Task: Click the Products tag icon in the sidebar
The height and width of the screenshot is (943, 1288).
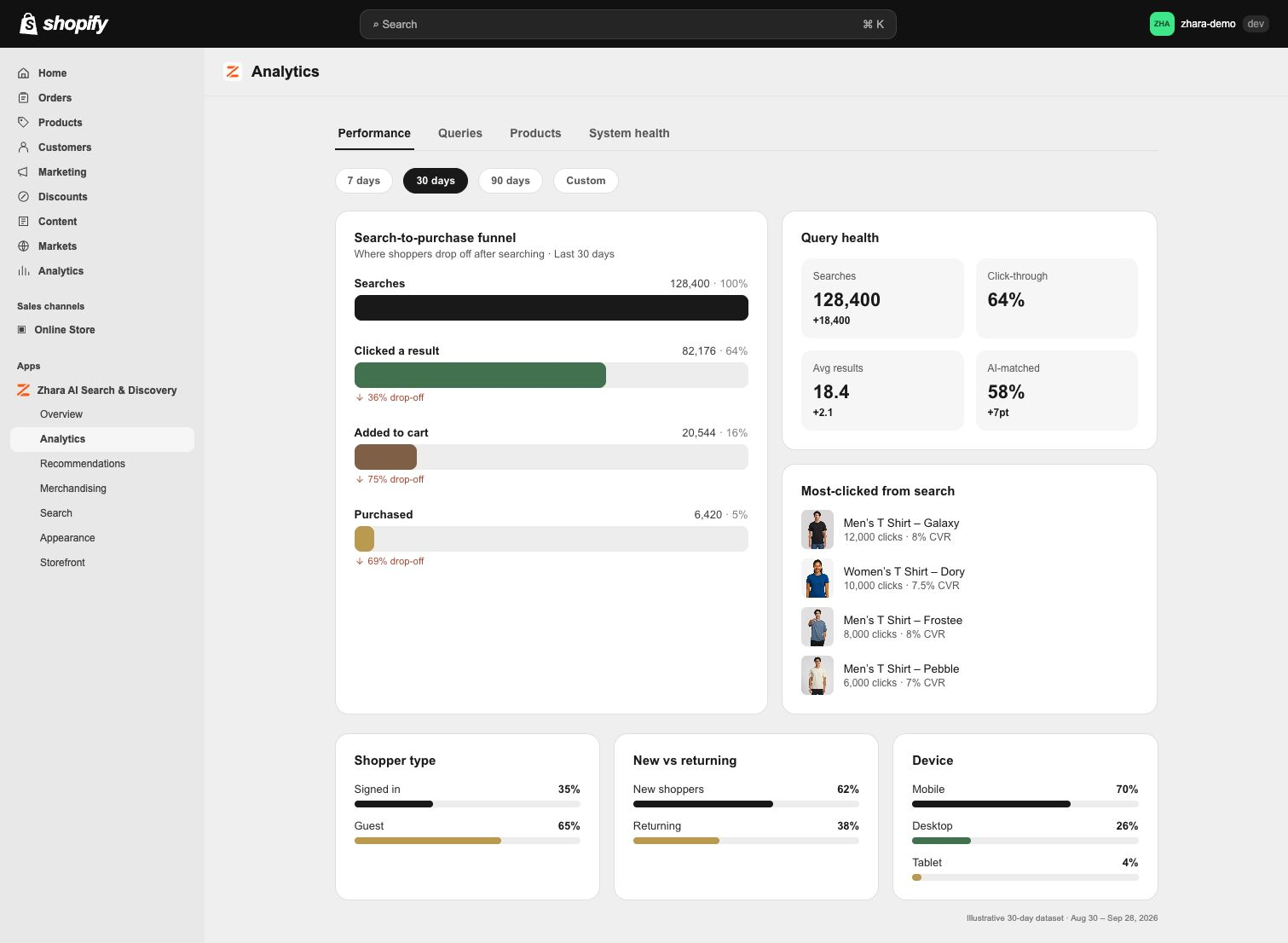Action: pyautogui.click(x=24, y=123)
